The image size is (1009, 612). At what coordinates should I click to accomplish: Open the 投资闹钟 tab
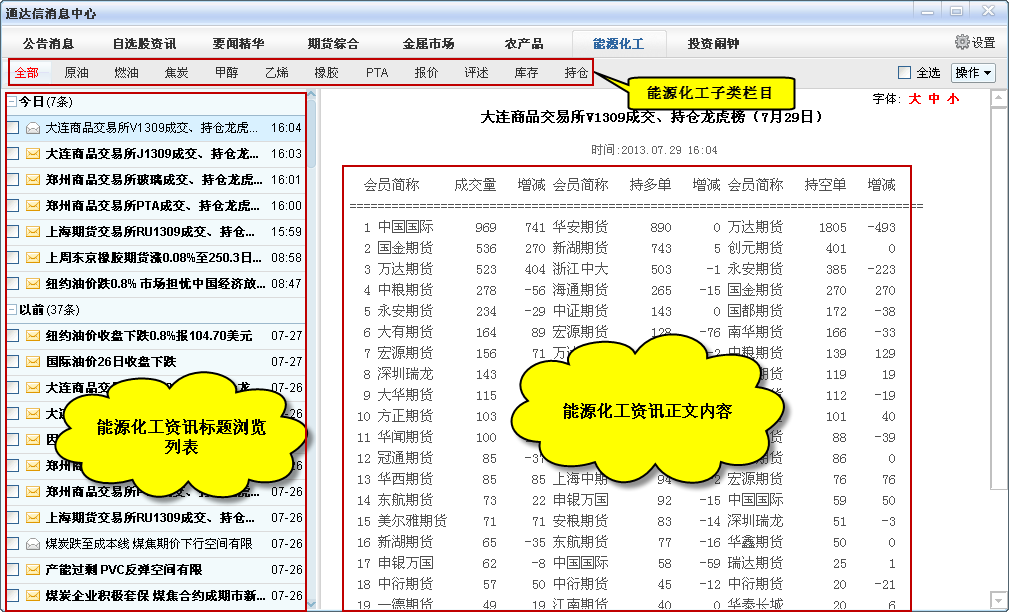(713, 44)
